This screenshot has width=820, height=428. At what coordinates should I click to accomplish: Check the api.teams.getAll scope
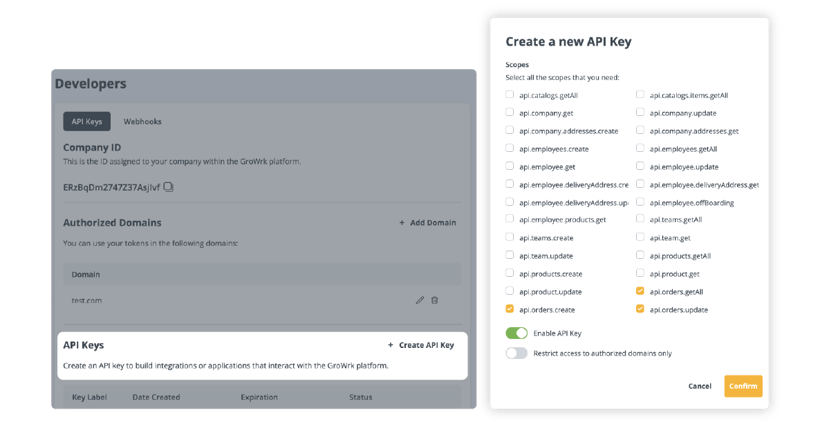pos(640,219)
